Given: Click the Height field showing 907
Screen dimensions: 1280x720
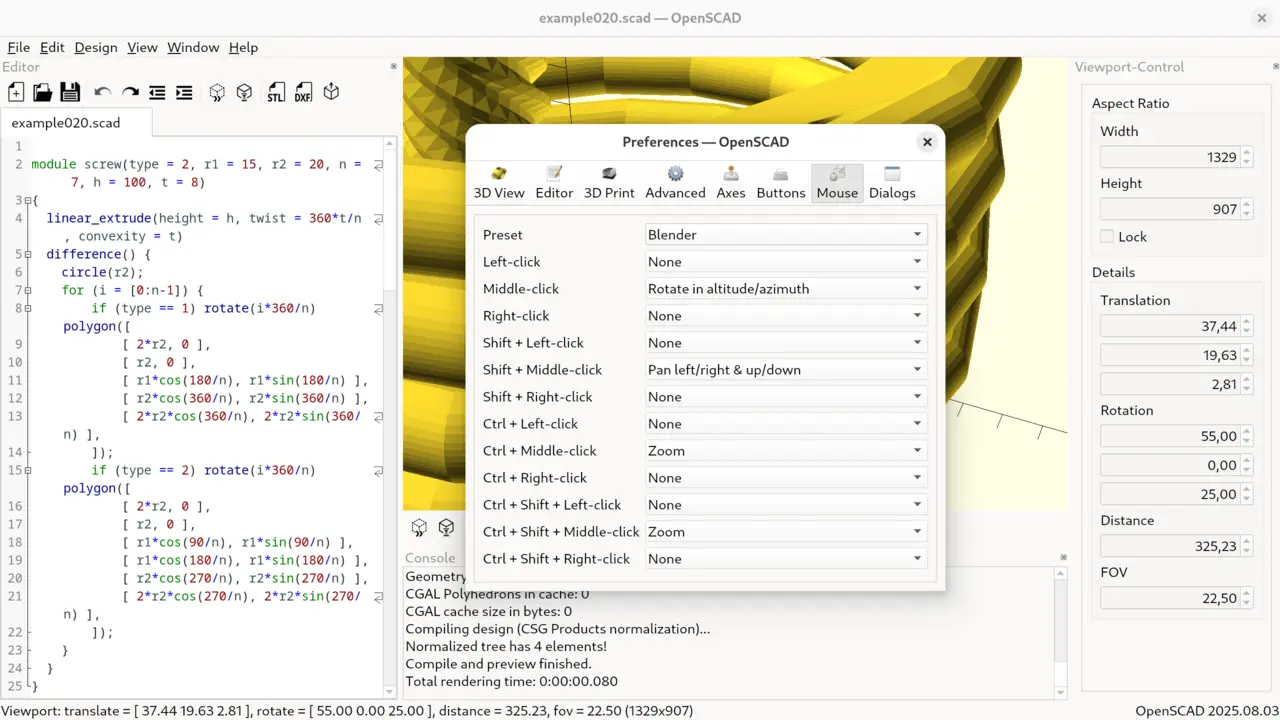Looking at the screenshot, I should (x=1176, y=209).
